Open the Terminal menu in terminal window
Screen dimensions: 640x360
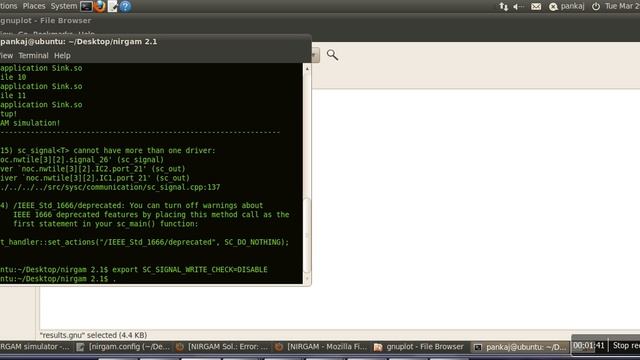tap(33, 56)
